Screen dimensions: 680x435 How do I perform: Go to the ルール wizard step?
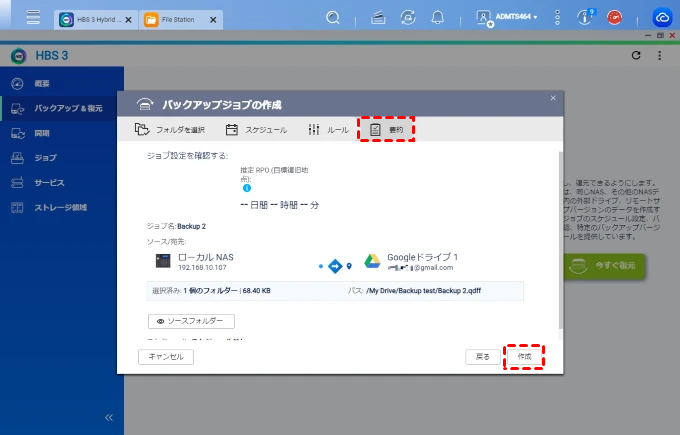(328, 130)
